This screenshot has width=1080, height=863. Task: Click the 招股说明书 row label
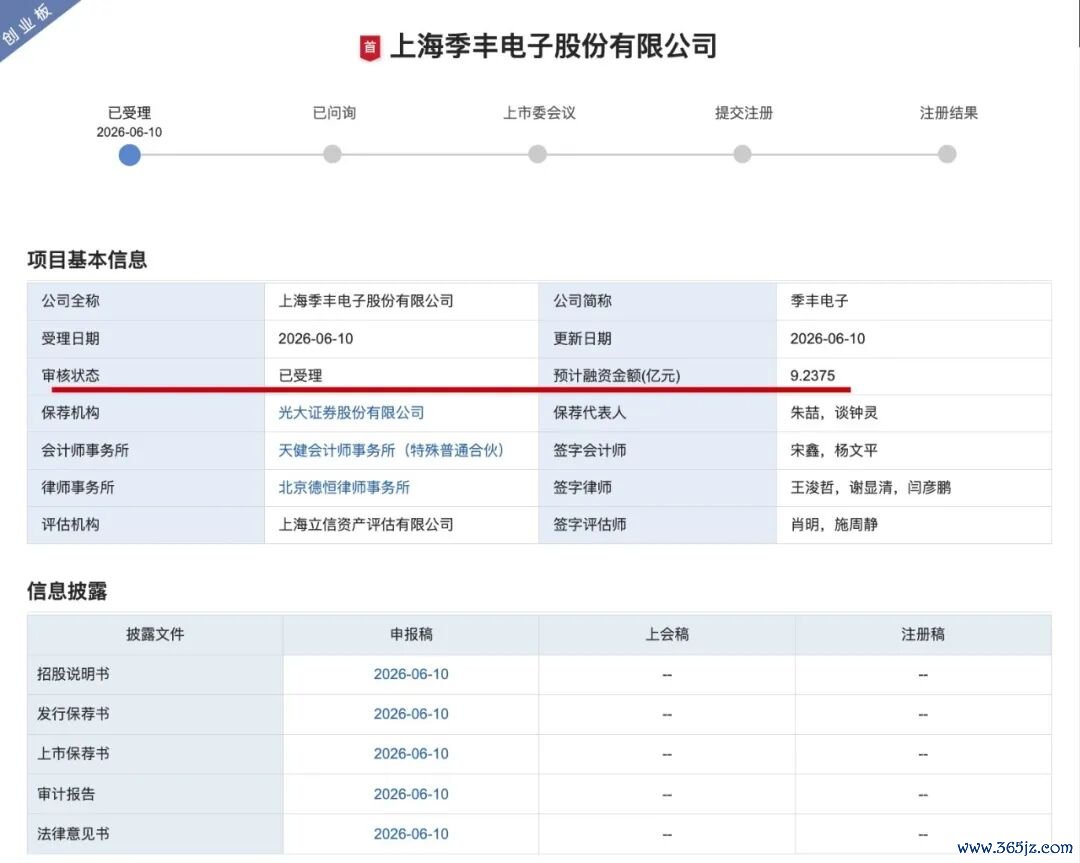pyautogui.click(x=73, y=674)
